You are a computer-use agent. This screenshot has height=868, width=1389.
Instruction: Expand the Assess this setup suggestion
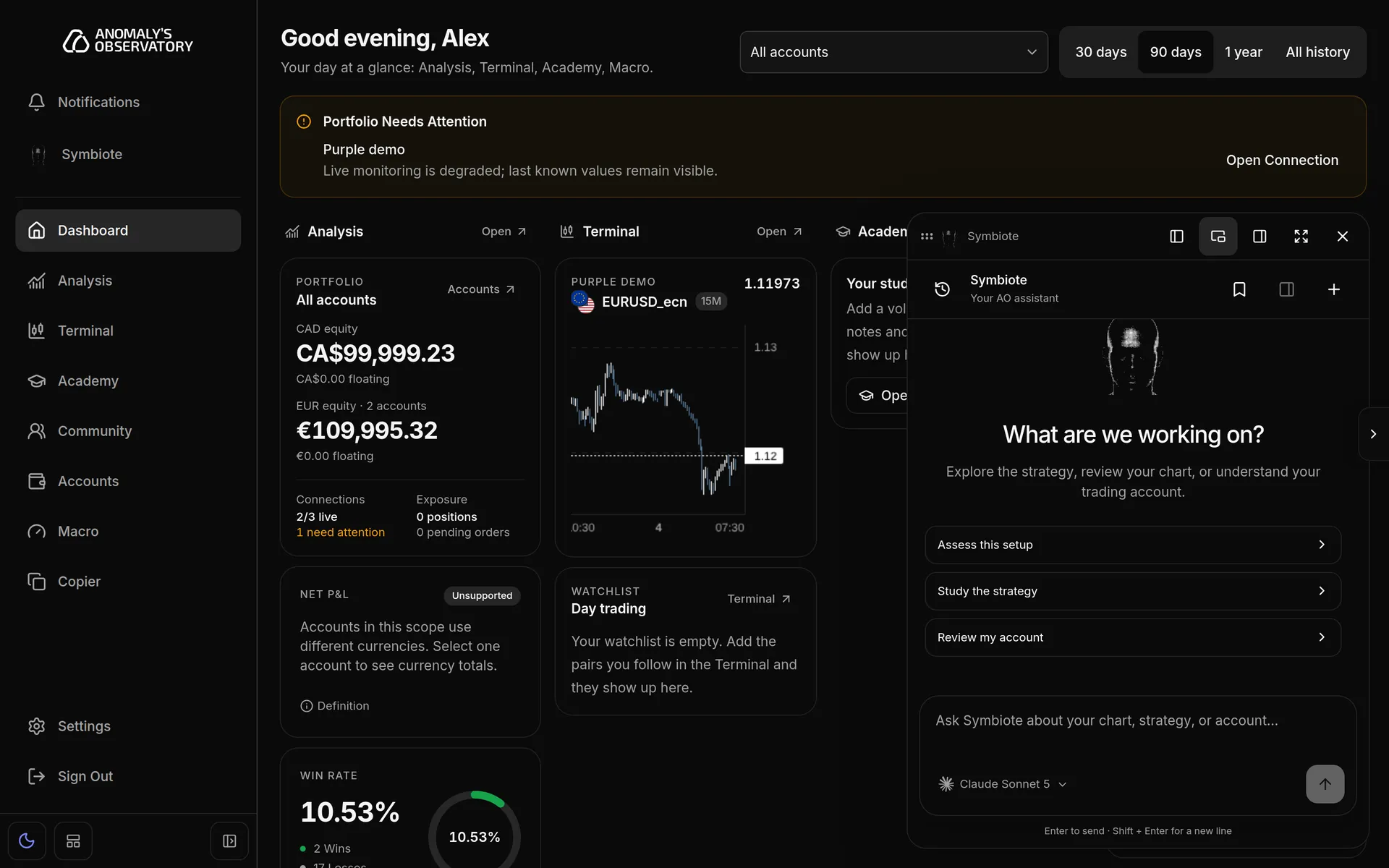(x=1133, y=545)
